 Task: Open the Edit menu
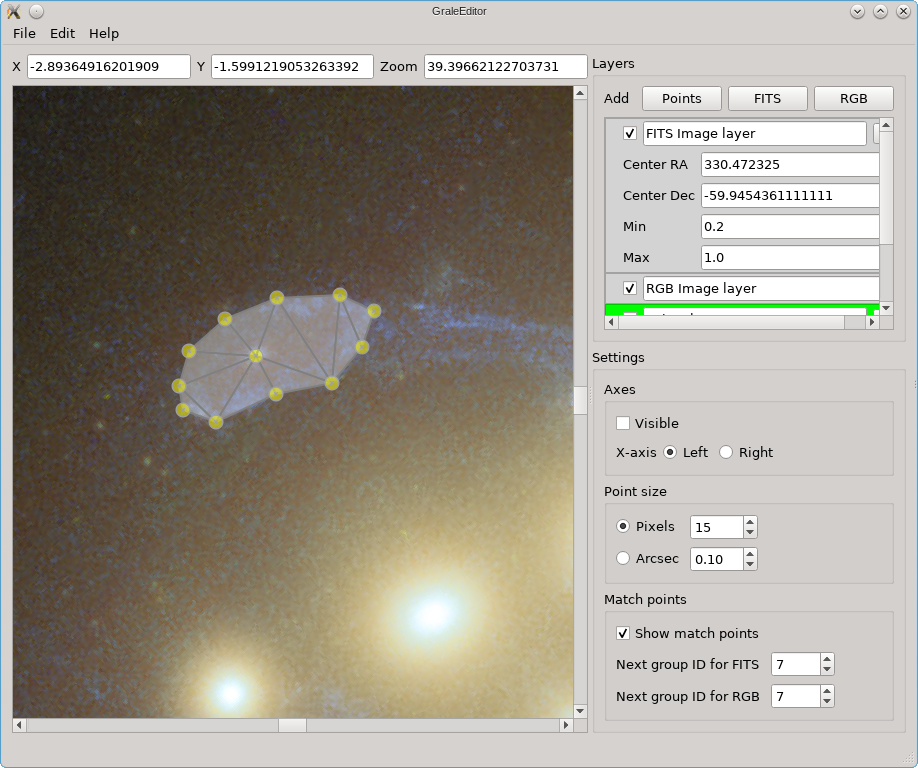tap(62, 33)
